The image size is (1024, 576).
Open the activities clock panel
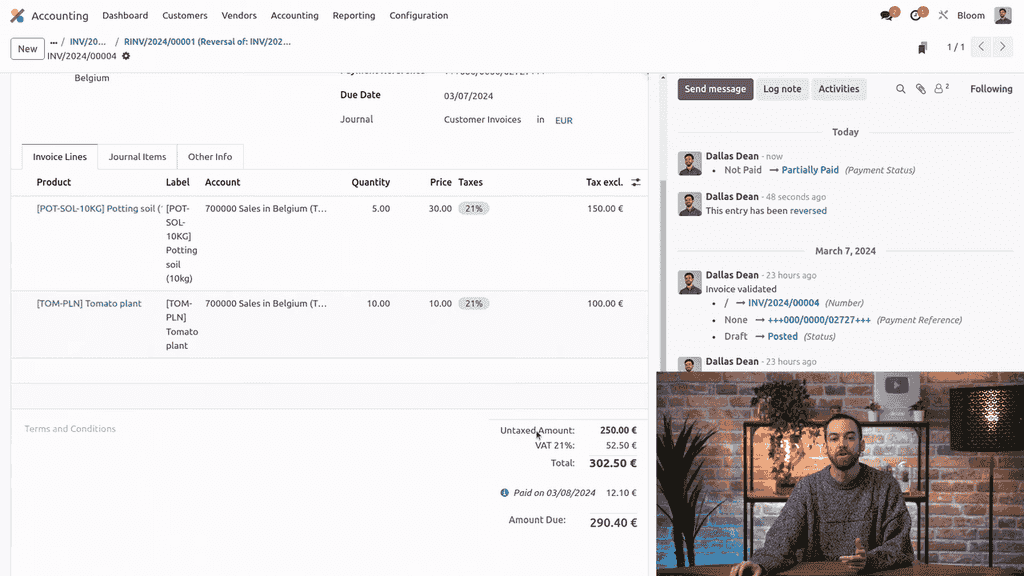[916, 14]
